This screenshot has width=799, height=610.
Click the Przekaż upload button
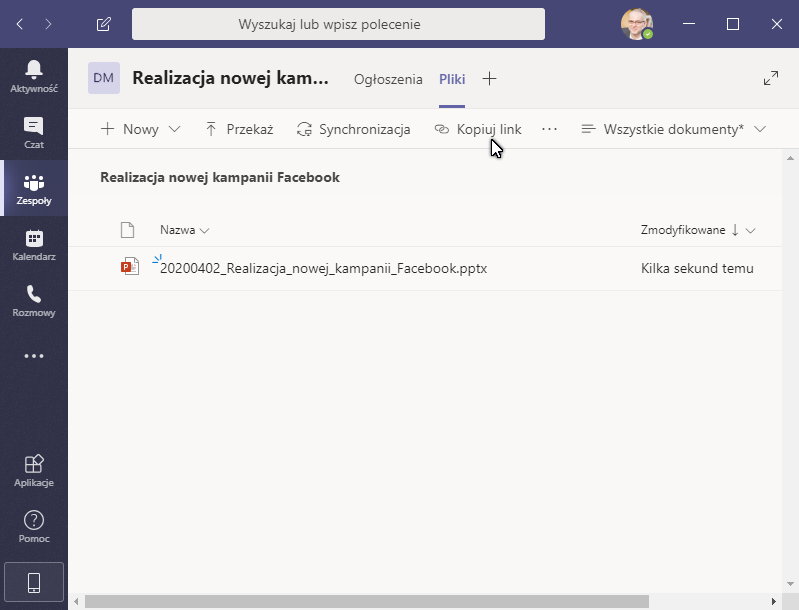coord(239,129)
